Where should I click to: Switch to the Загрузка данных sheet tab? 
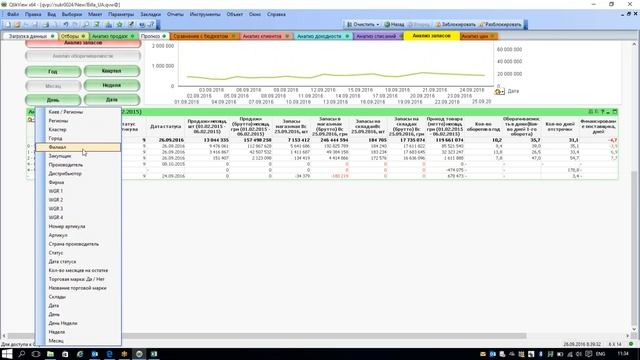point(31,36)
